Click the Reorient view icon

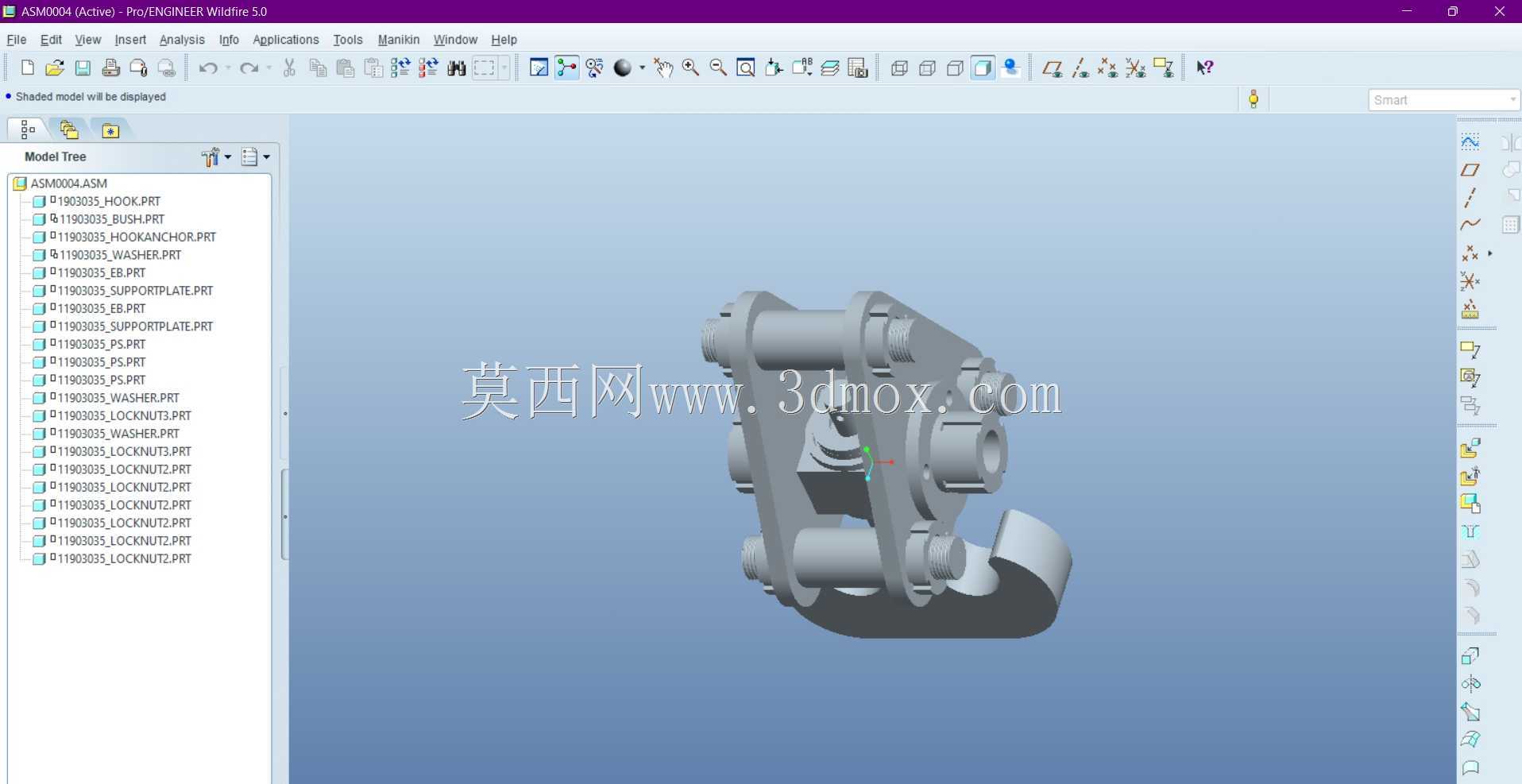tap(774, 68)
